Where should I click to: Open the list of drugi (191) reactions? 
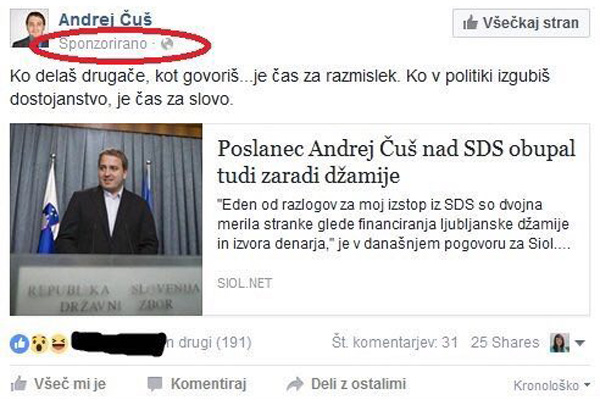click(x=209, y=343)
